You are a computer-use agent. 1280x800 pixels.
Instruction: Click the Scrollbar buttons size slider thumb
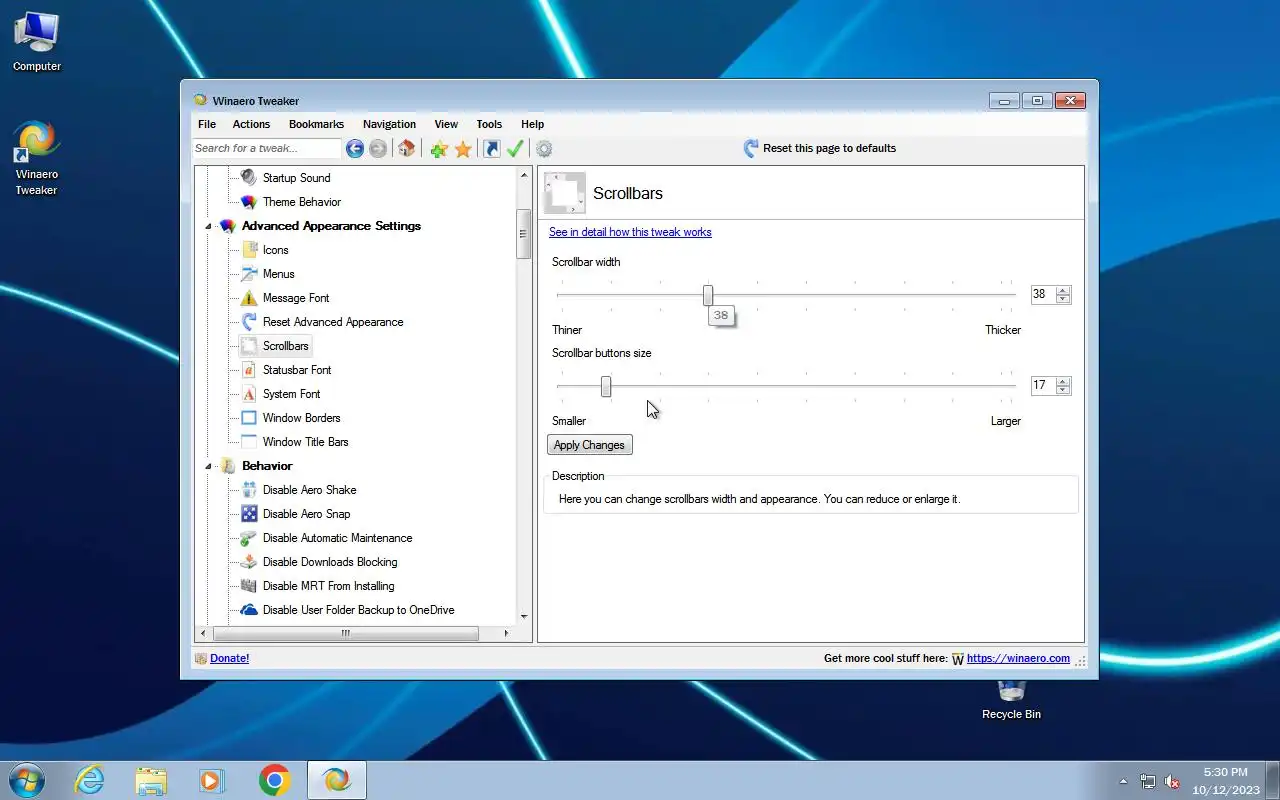click(606, 386)
